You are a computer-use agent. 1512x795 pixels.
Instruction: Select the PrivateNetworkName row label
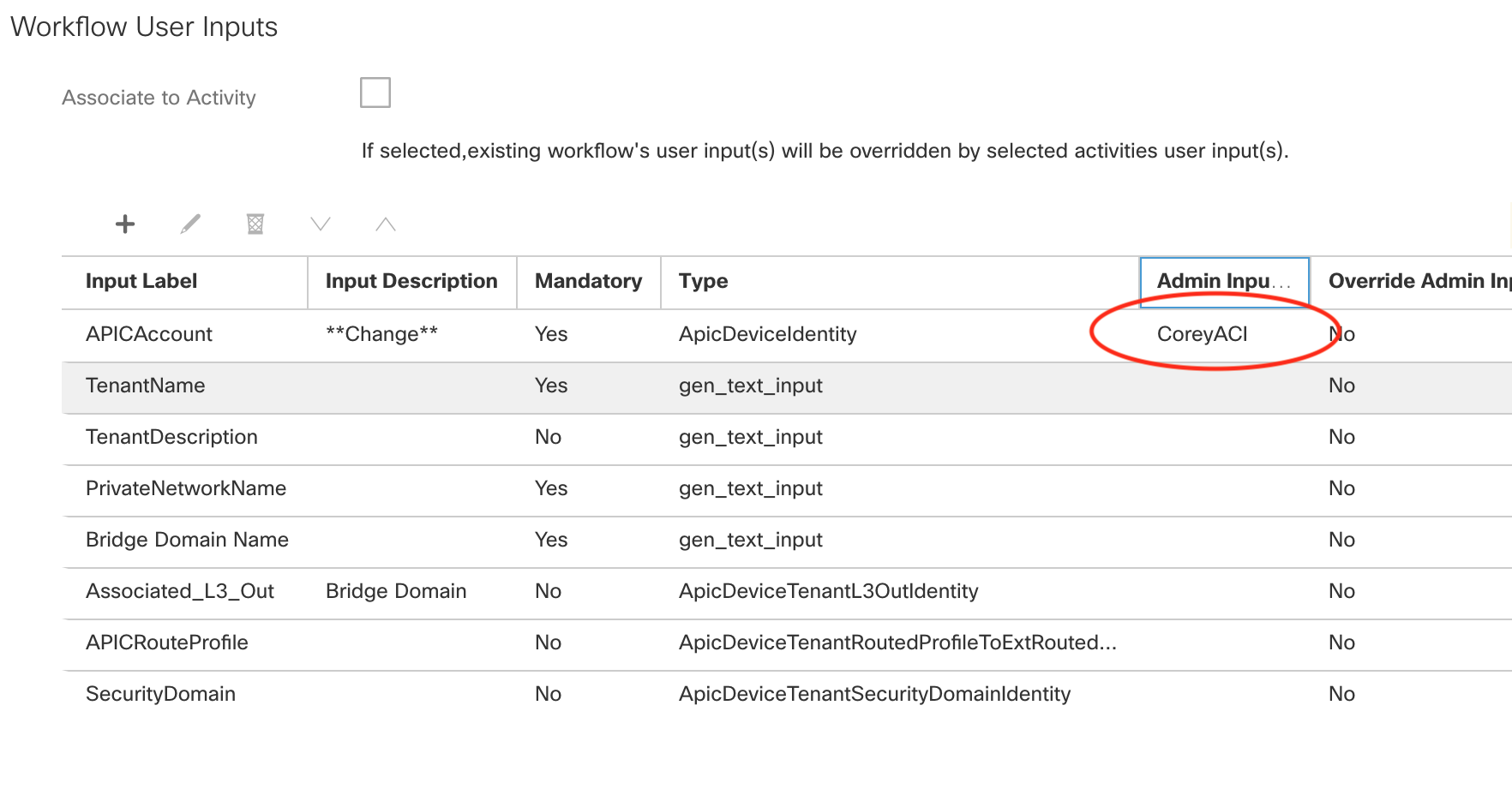[186, 488]
